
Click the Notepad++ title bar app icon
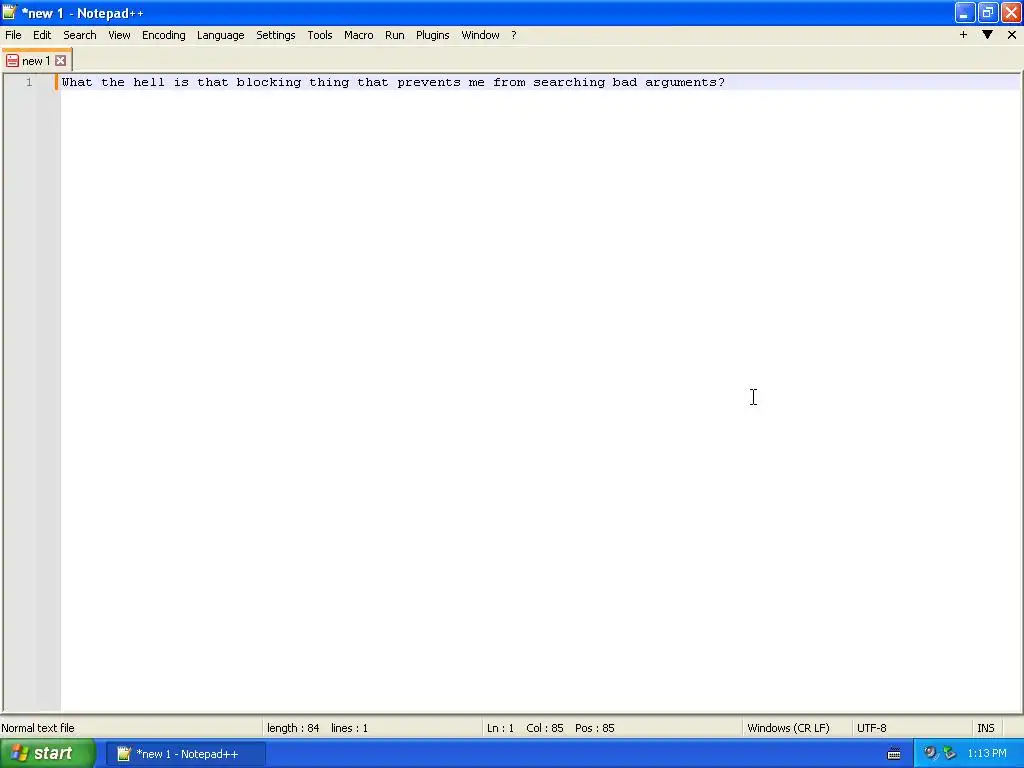[9, 12]
